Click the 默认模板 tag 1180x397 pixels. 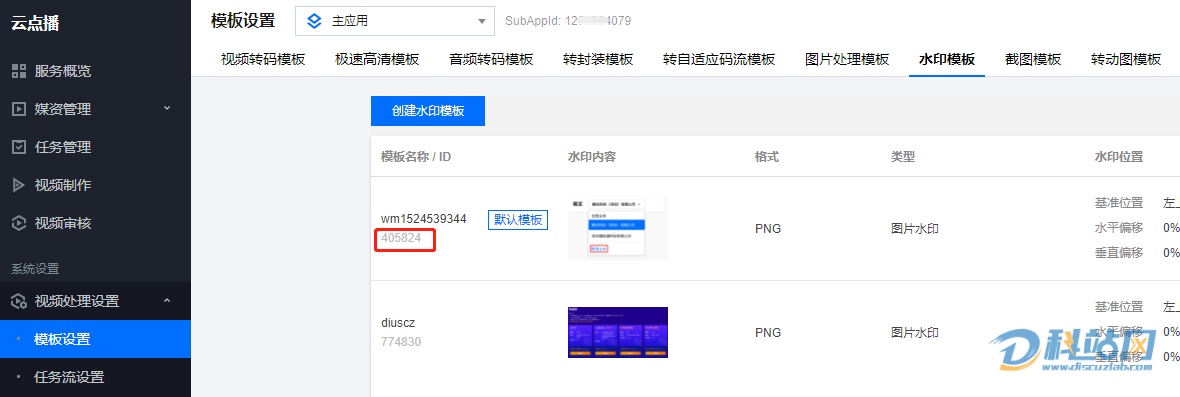[518, 220]
